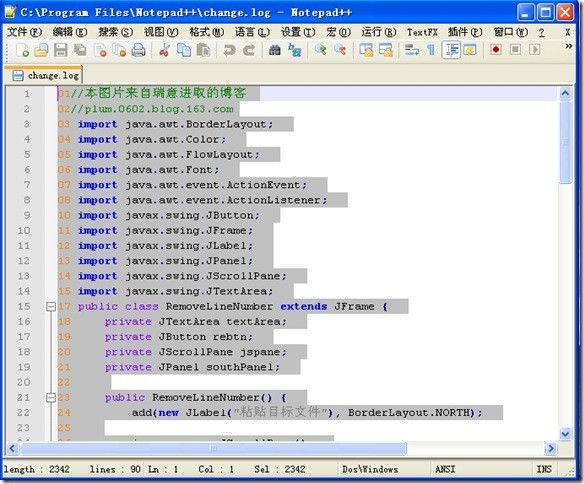Toggle word wrap toolbar icon
This screenshot has height=484, width=584.
click(412, 50)
